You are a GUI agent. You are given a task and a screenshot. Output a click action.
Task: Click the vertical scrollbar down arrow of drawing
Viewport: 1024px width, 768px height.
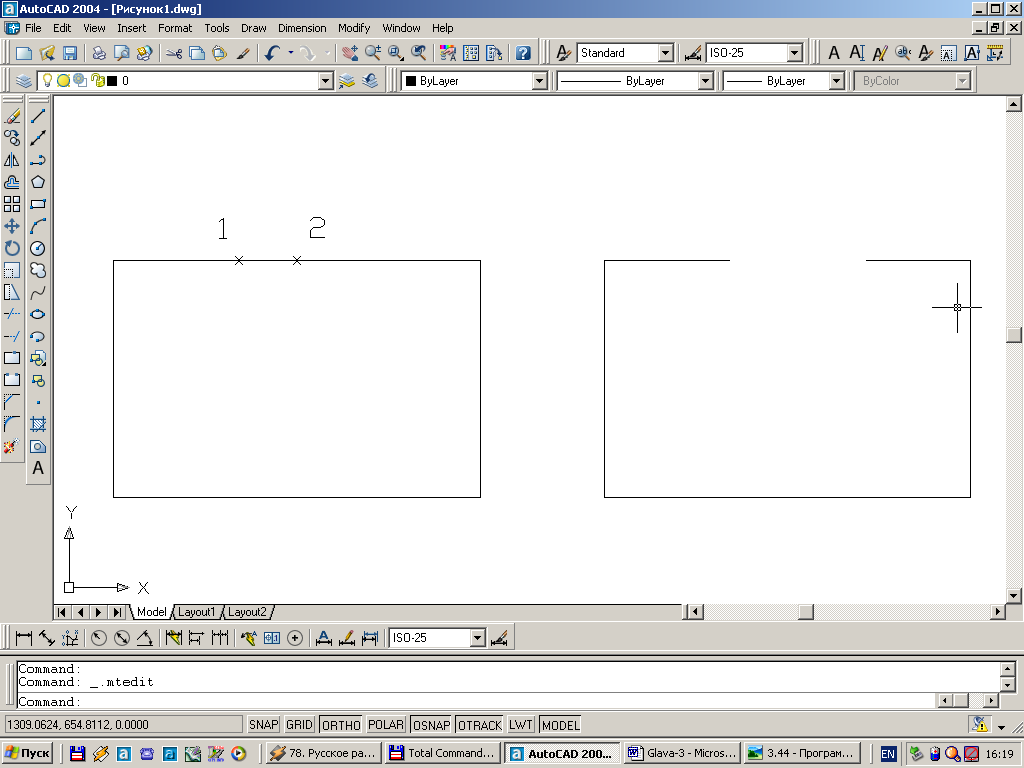(x=1014, y=596)
